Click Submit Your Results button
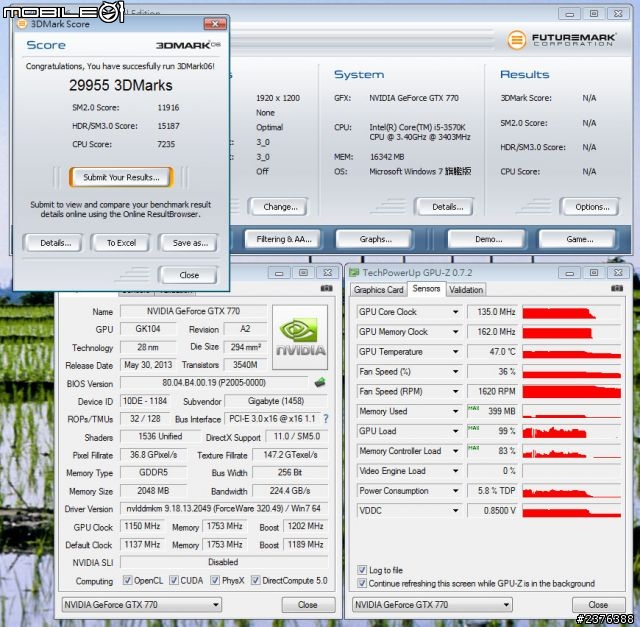Image resolution: width=640 pixels, height=627 pixels. [121, 177]
